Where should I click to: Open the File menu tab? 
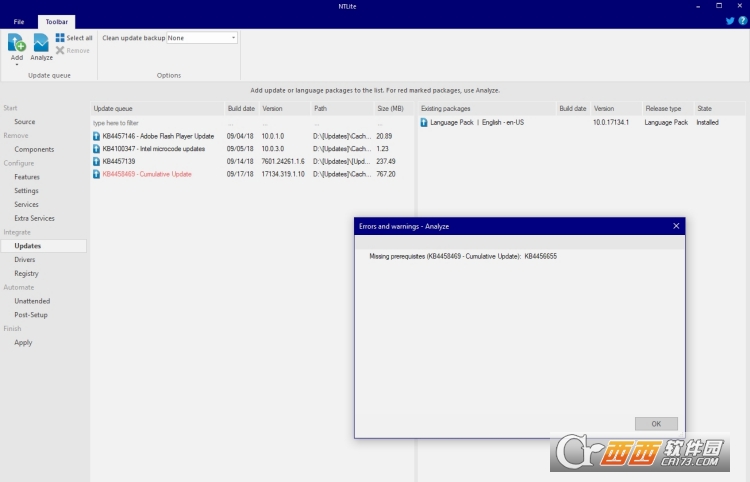[19, 22]
